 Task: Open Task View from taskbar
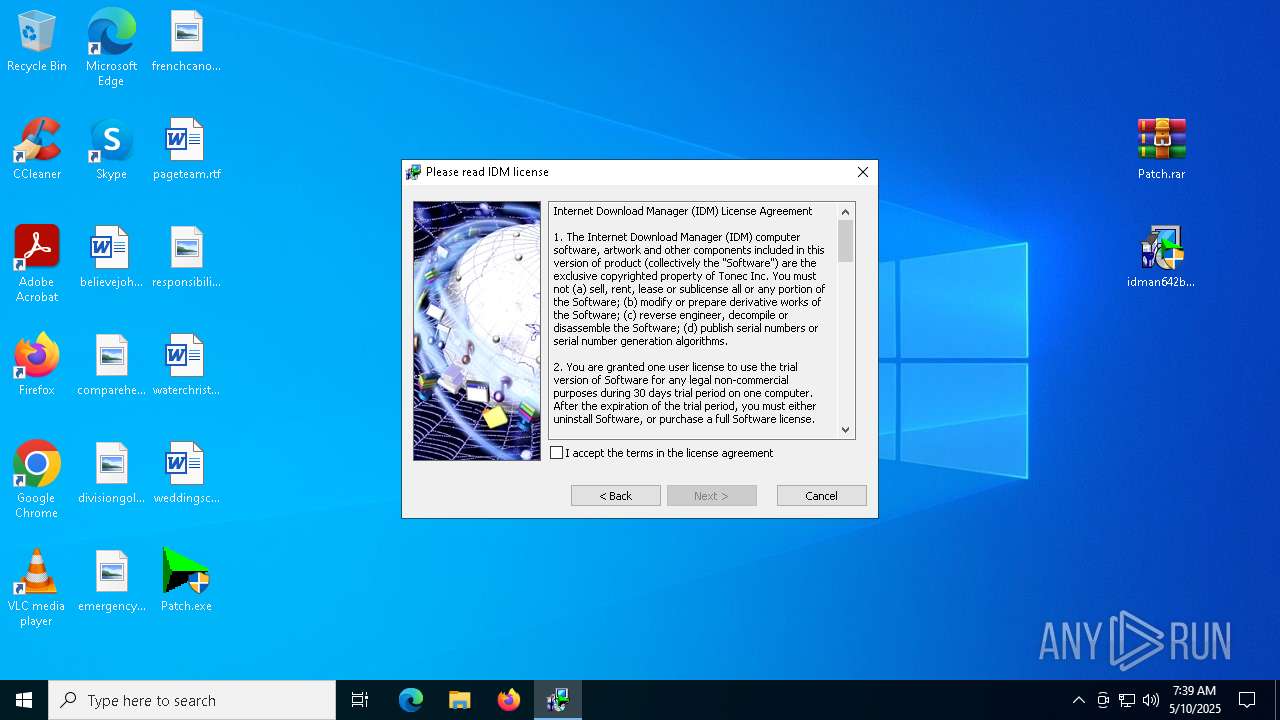pyautogui.click(x=360, y=700)
